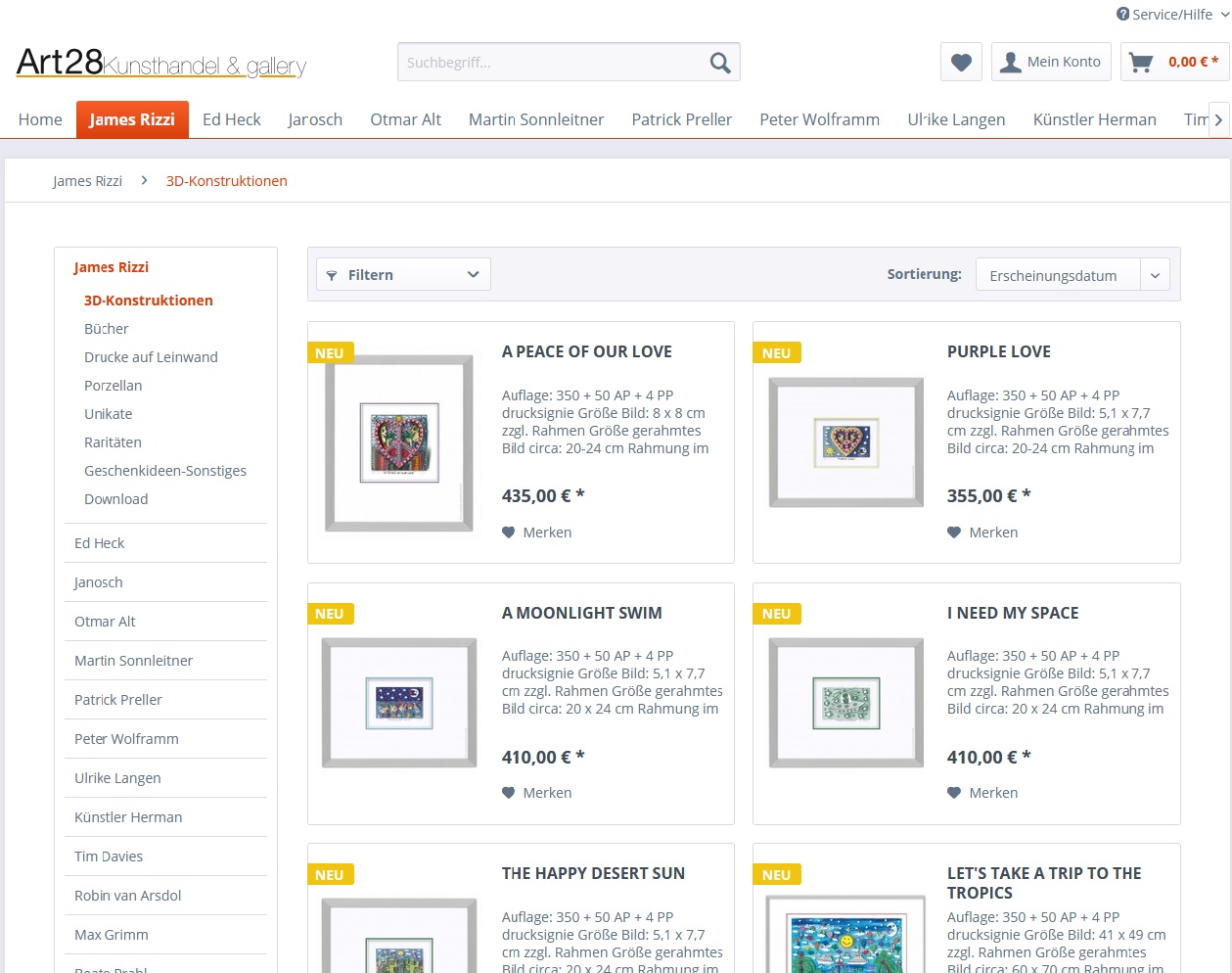The image size is (1232, 973).
Task: Open PURPLE LOVE product title
Action: (x=999, y=351)
